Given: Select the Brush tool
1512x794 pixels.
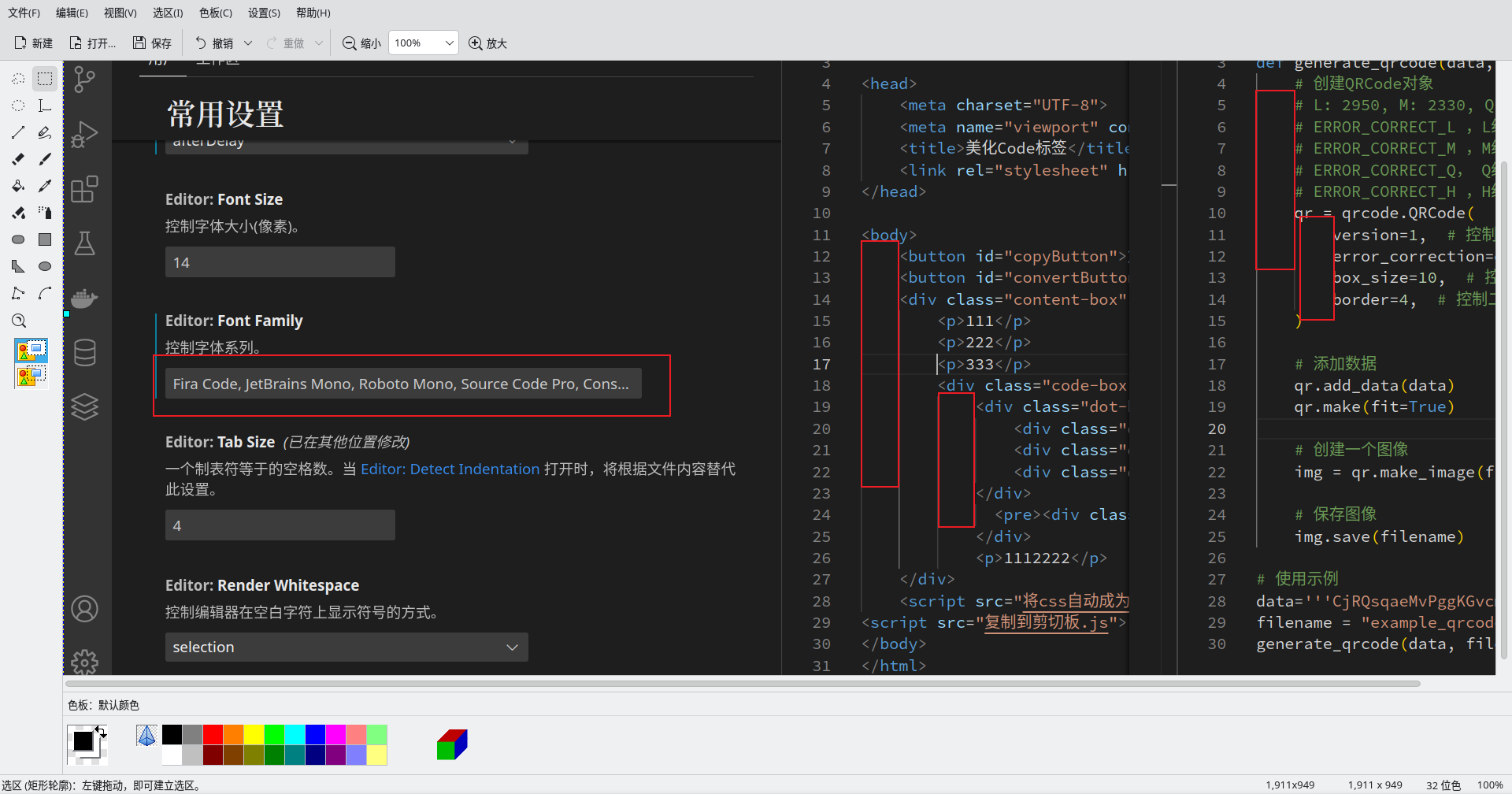Looking at the screenshot, I should point(45,159).
